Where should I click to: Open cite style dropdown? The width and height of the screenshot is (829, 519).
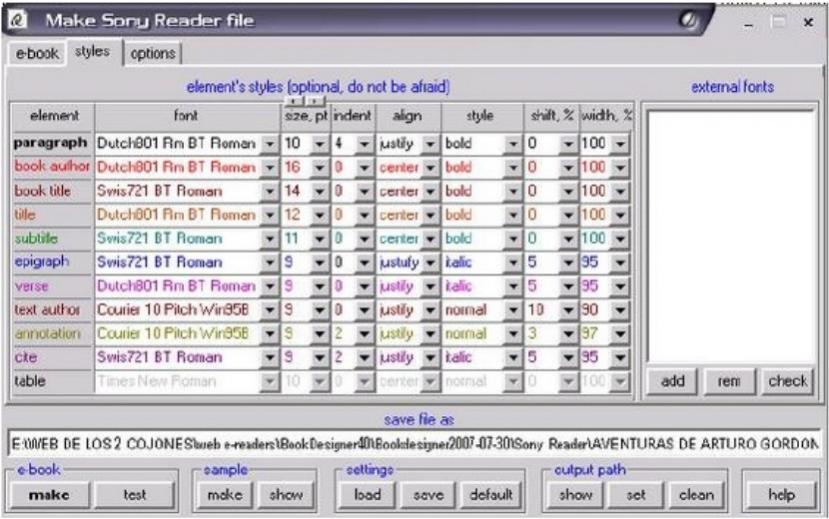pos(512,358)
